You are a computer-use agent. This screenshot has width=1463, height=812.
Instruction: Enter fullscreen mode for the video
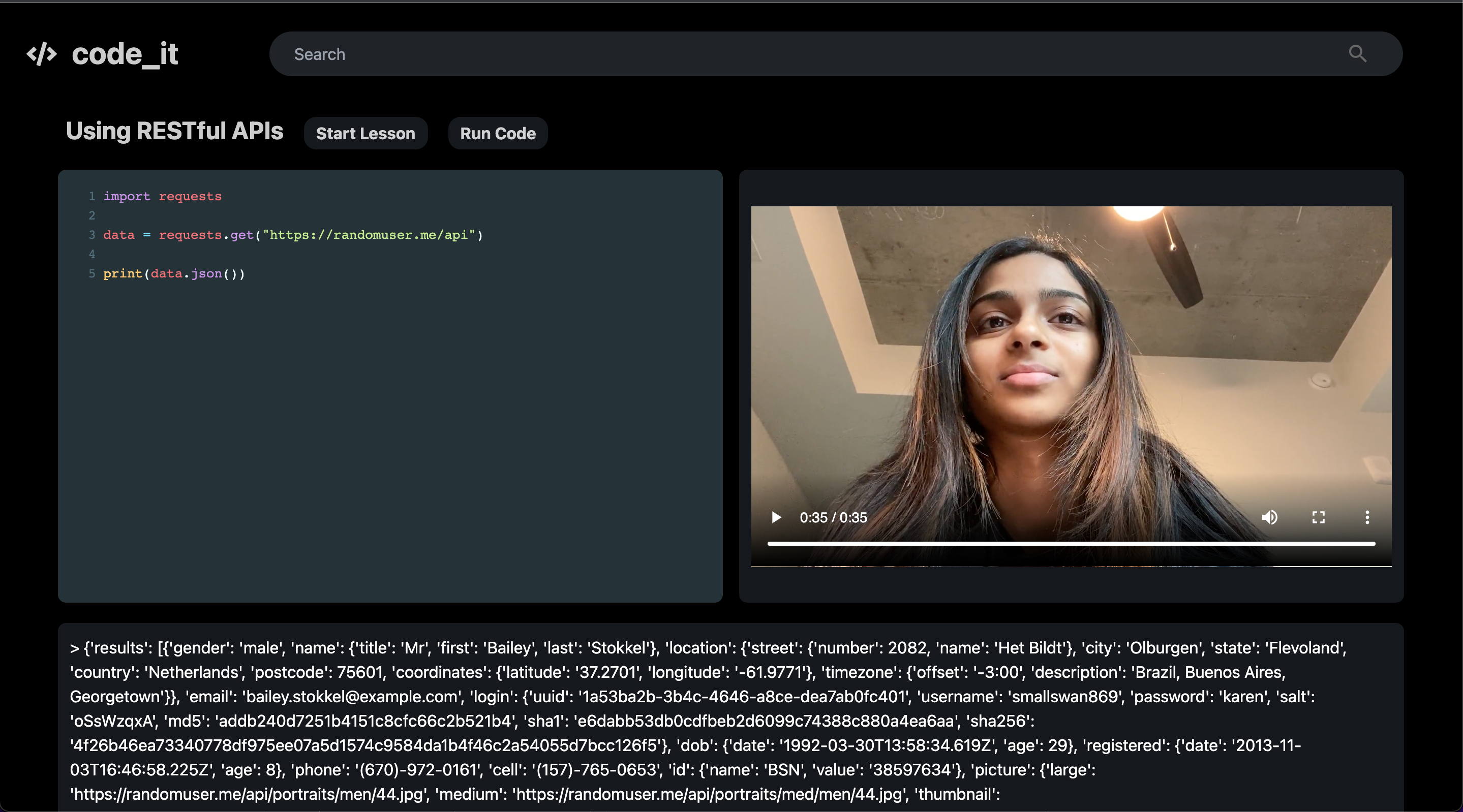(1318, 517)
